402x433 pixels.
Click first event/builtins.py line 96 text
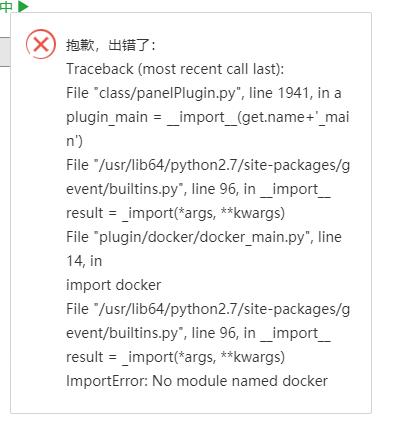198,189
